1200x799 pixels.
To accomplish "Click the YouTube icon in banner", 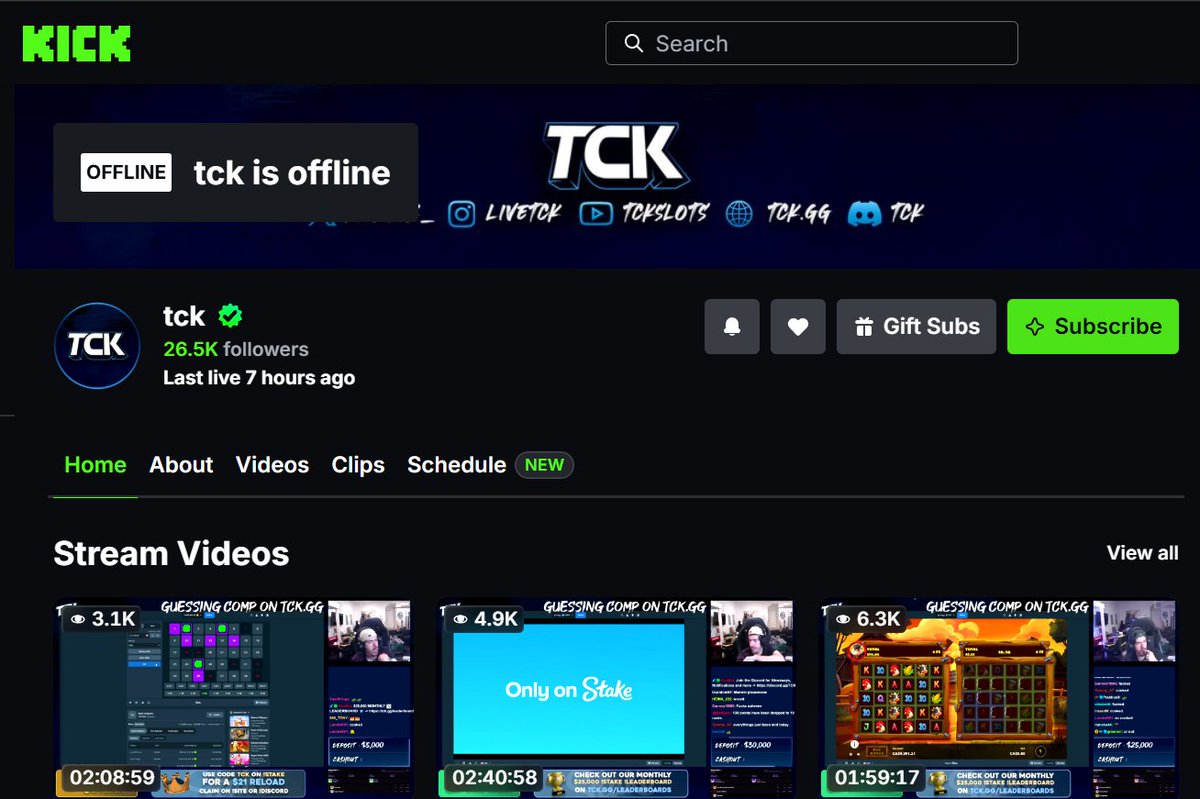I will (595, 213).
